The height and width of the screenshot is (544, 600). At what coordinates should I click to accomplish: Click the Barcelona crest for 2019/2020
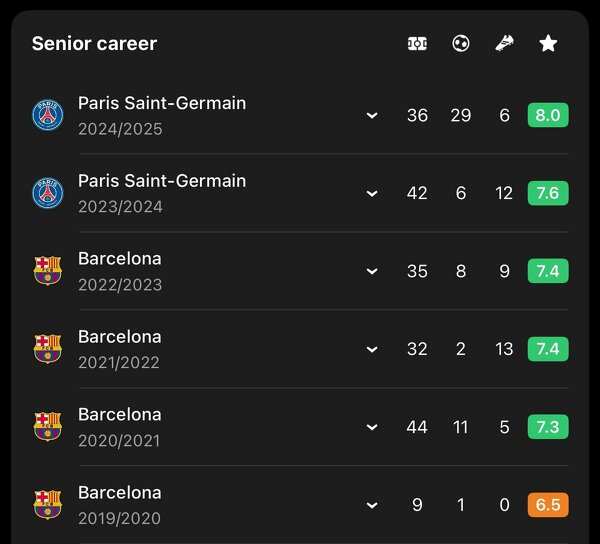pyautogui.click(x=47, y=505)
